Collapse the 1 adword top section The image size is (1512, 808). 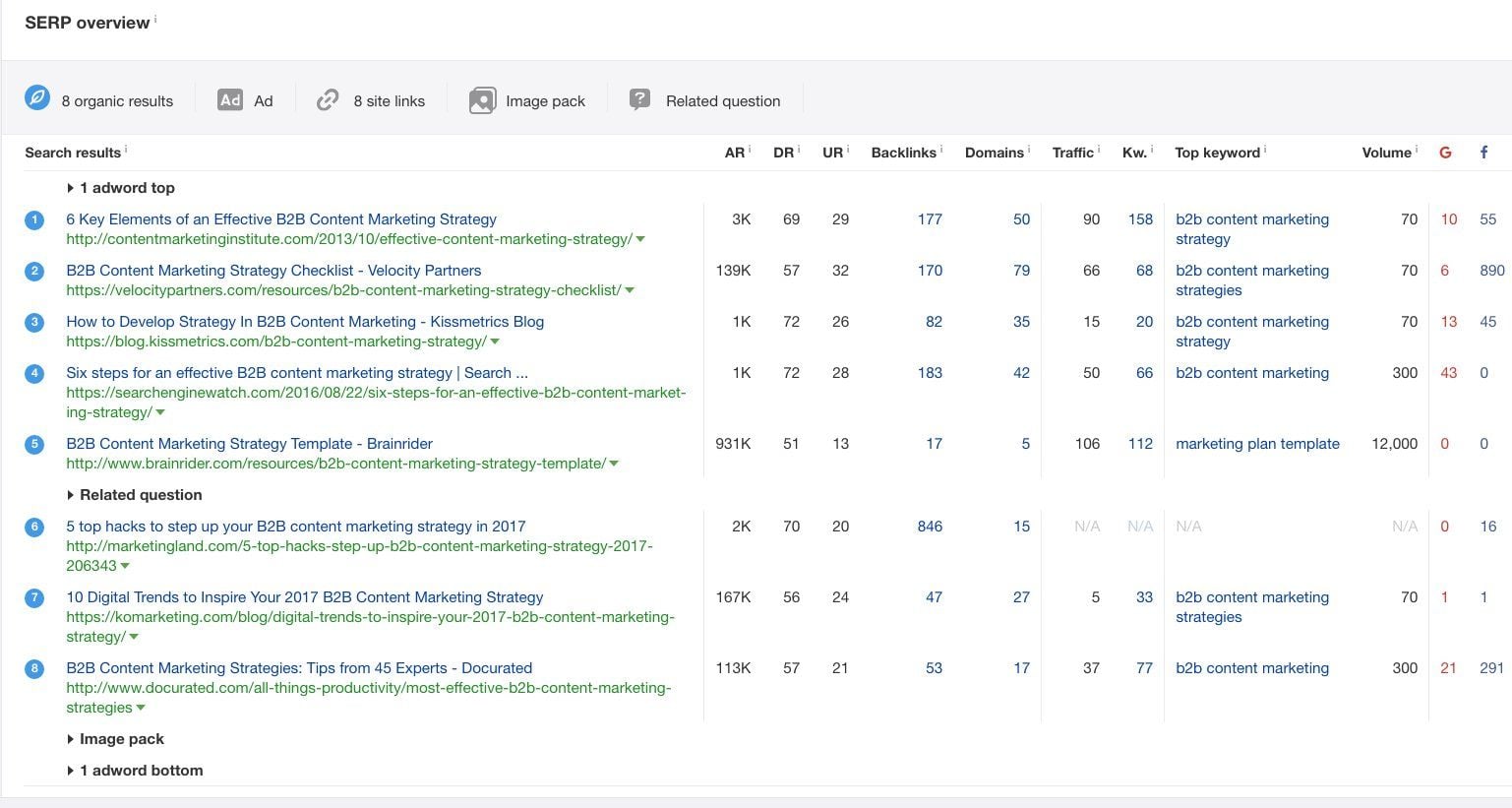click(120, 187)
